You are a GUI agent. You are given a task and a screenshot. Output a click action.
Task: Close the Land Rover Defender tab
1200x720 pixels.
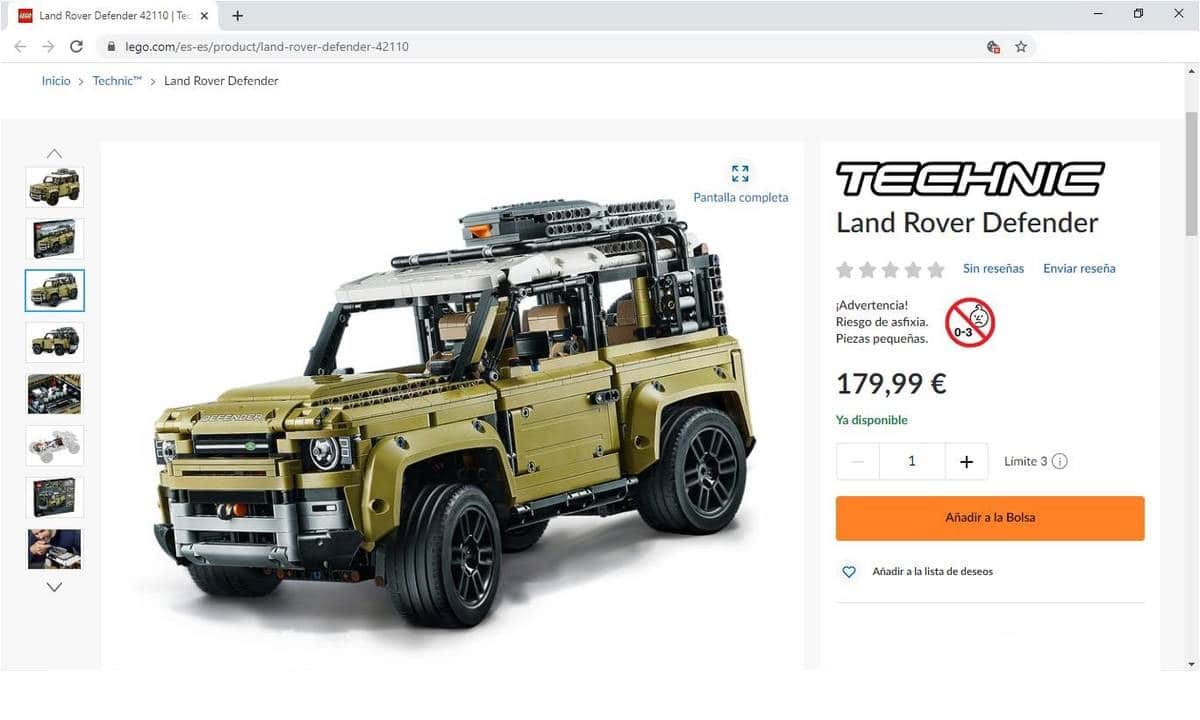204,16
